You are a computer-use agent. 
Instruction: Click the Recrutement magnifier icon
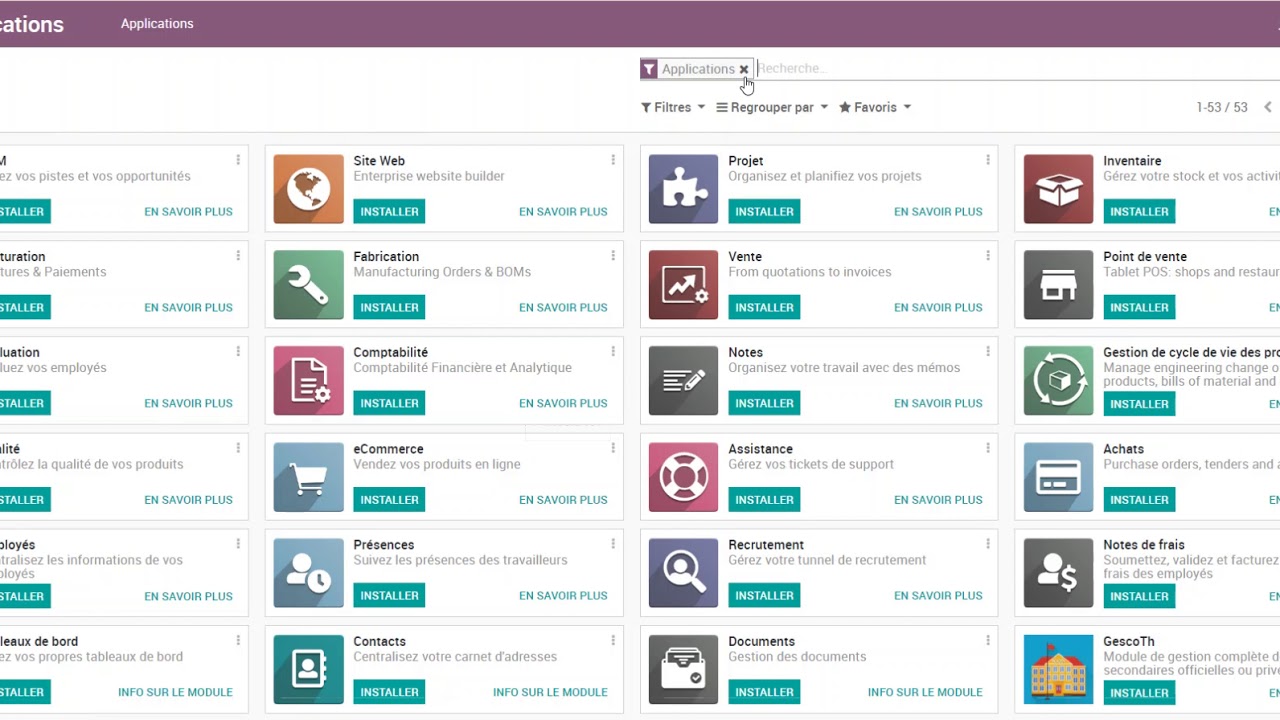[683, 573]
